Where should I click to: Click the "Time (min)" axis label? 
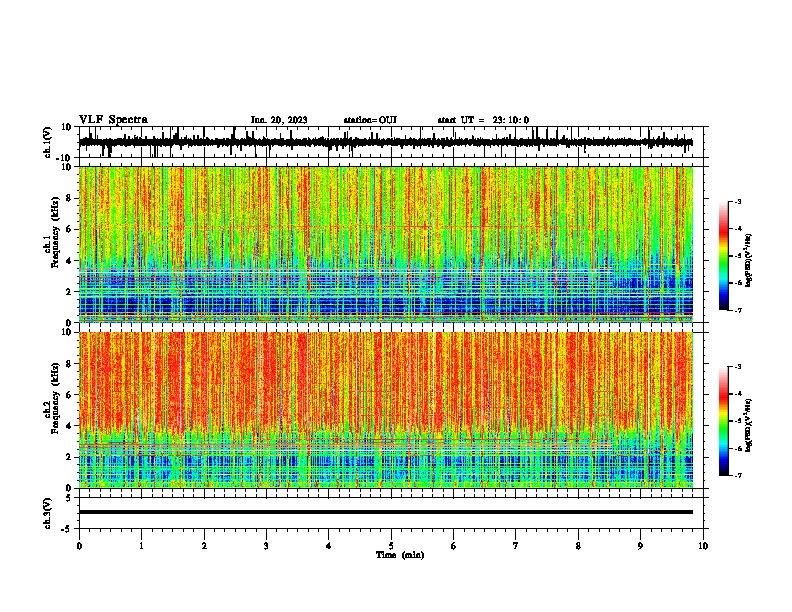[400, 555]
